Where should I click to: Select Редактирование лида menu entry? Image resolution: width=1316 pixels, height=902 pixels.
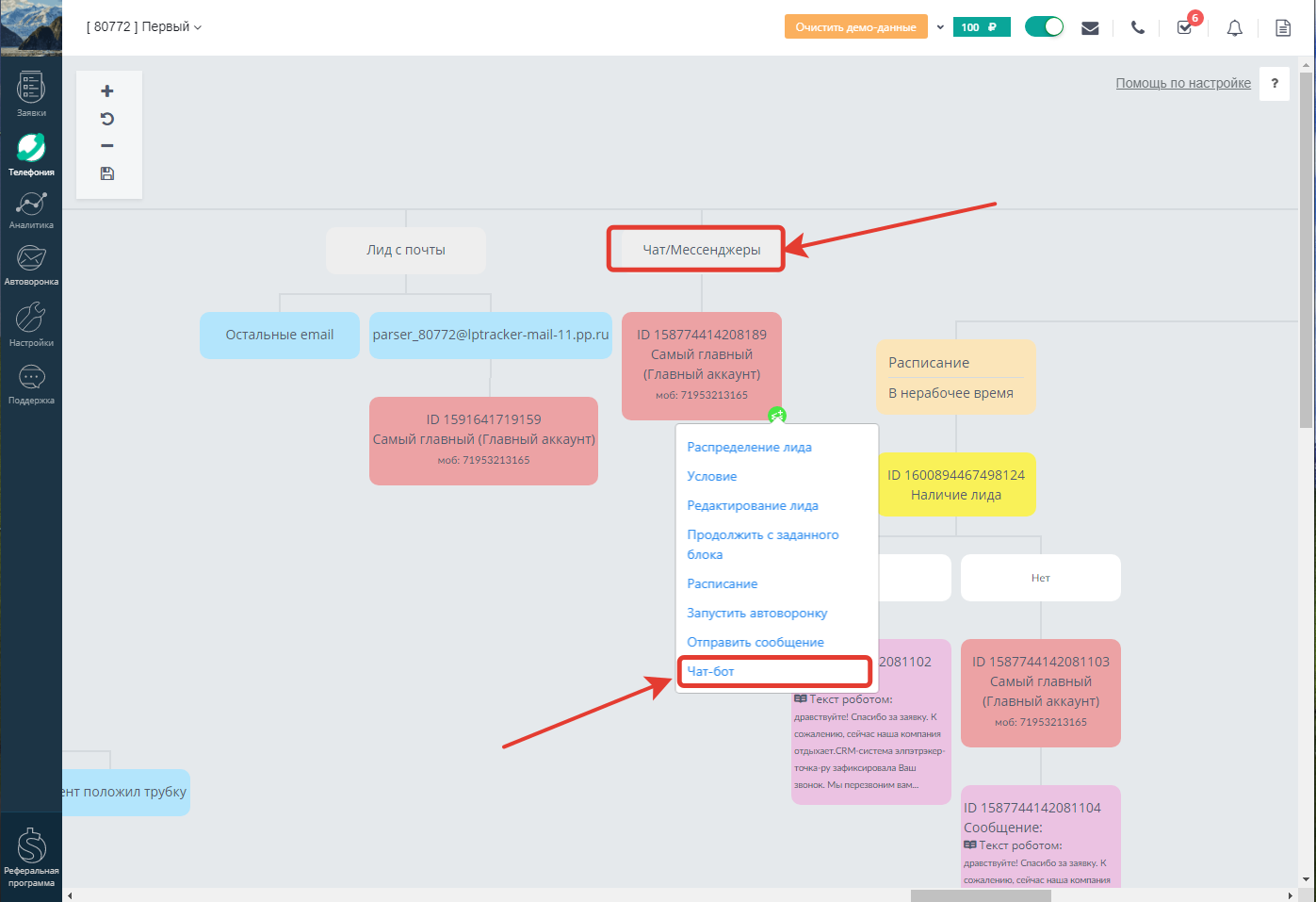tap(752, 505)
